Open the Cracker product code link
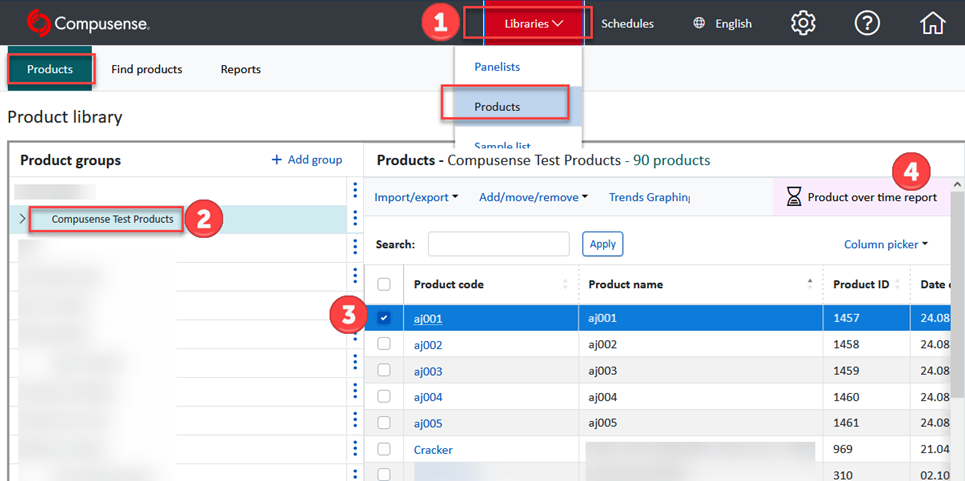This screenshot has width=965, height=481. tap(433, 450)
